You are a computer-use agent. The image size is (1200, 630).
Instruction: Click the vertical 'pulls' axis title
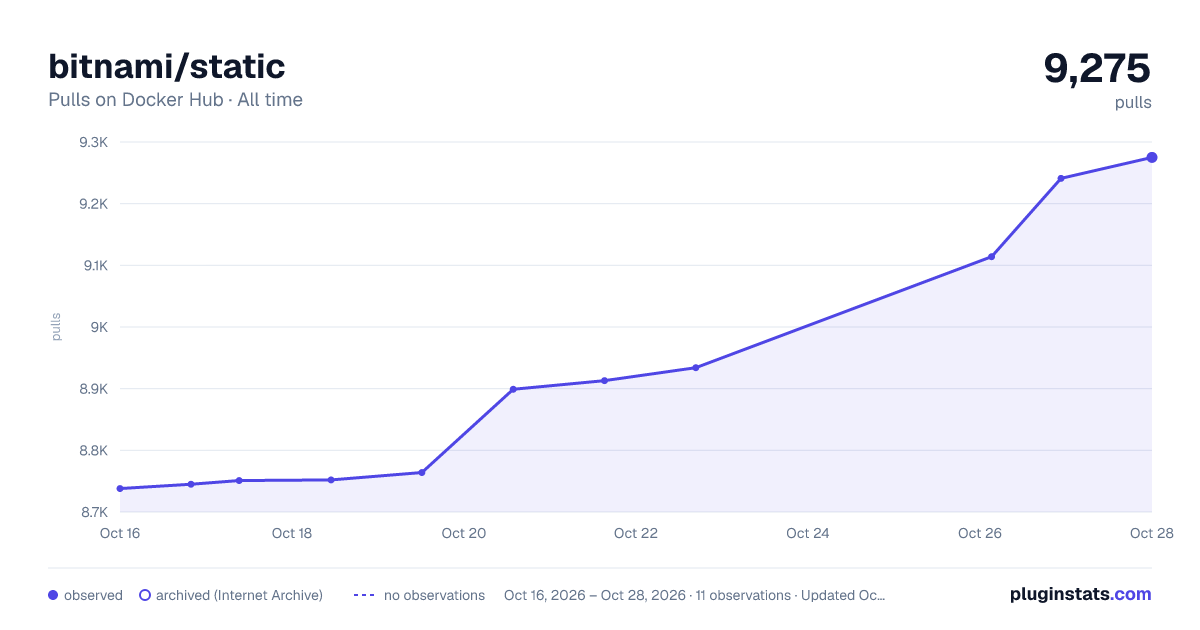(56, 327)
